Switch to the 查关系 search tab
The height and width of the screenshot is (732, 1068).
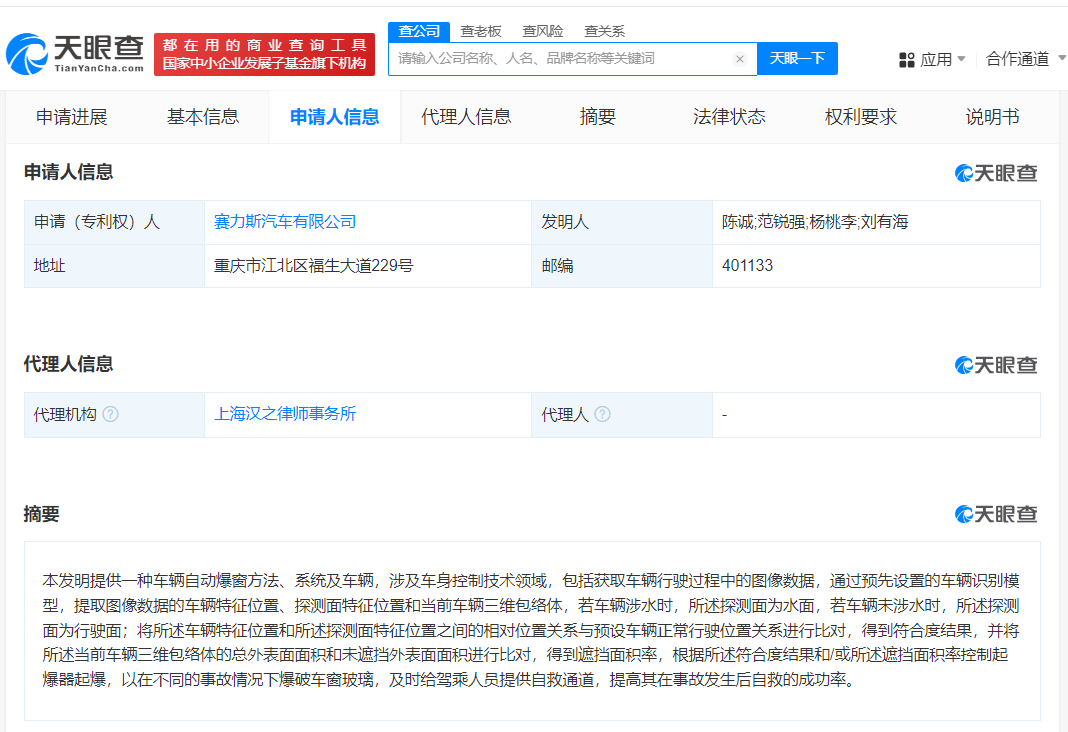605,31
